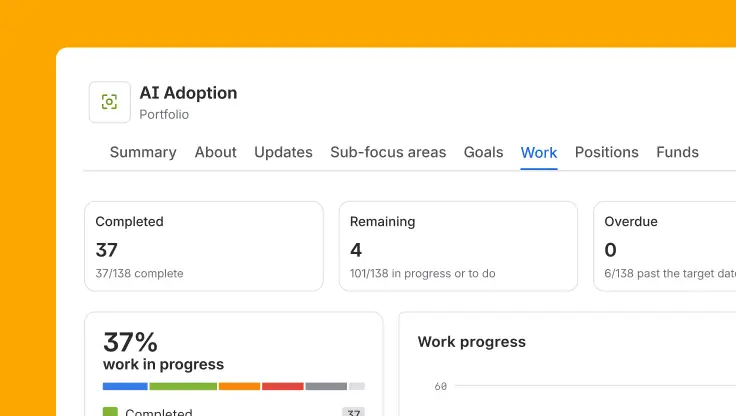Click the '37% work in progress' heading
Screen dimensions: 736x416
(x=163, y=351)
